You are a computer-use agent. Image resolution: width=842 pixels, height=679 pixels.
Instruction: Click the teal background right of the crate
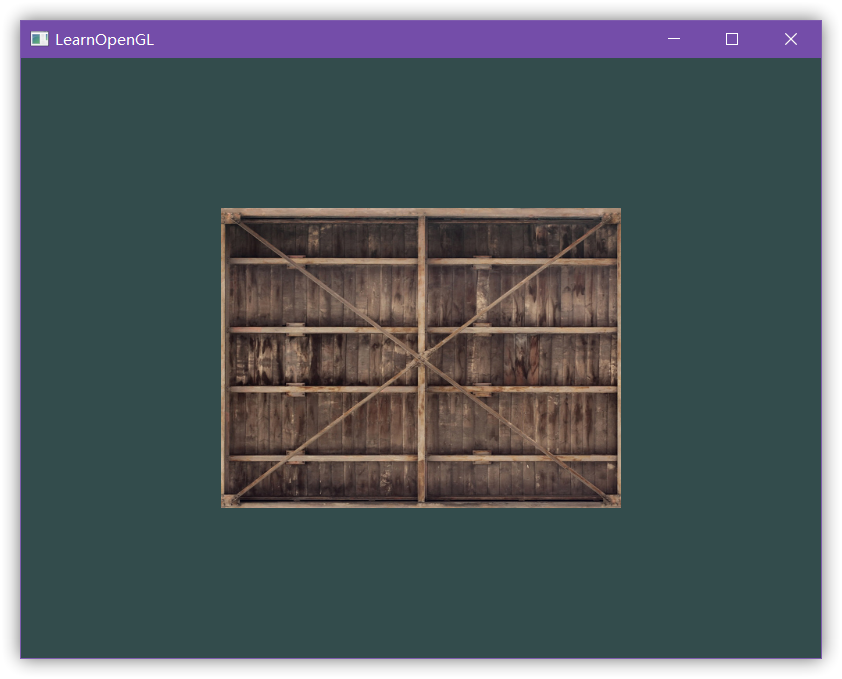720,358
